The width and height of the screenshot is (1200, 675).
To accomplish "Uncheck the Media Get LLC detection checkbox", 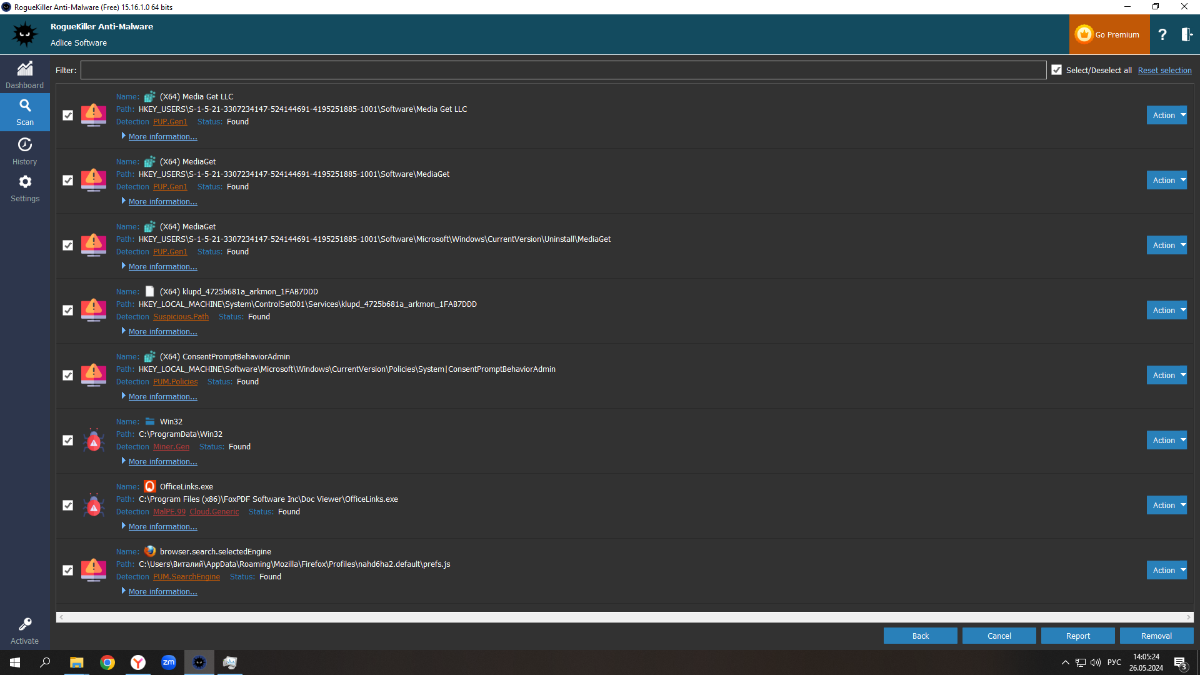I will pos(68,115).
